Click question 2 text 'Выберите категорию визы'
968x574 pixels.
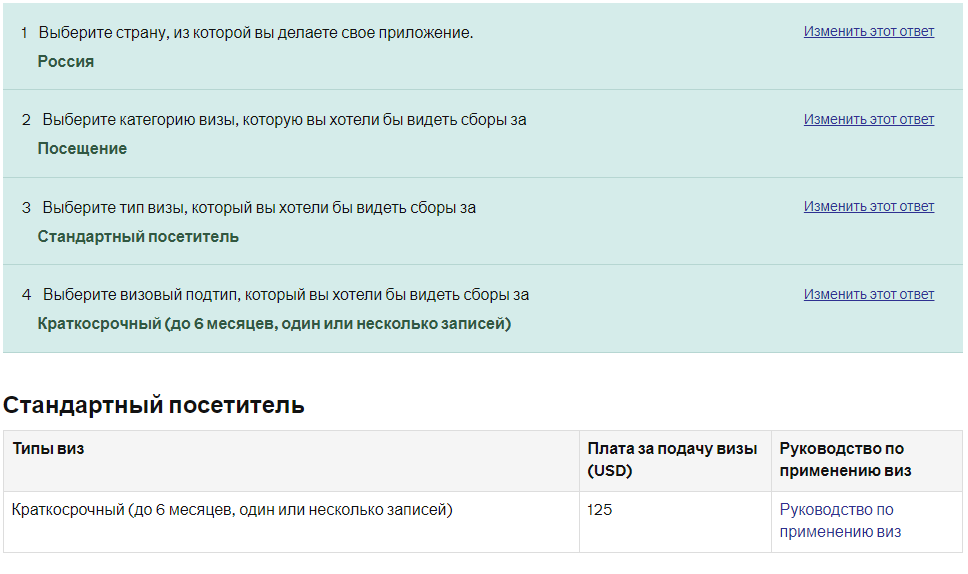(x=284, y=120)
